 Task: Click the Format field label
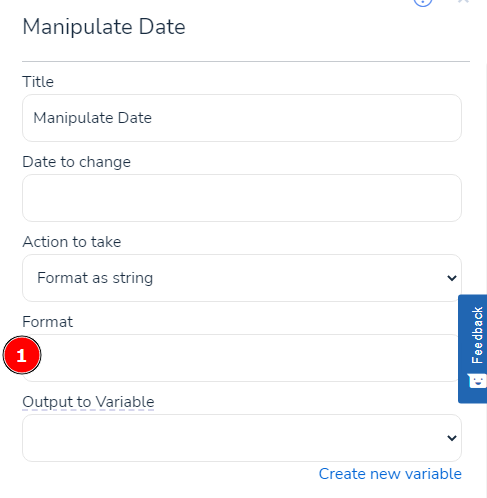pyautogui.click(x=47, y=322)
